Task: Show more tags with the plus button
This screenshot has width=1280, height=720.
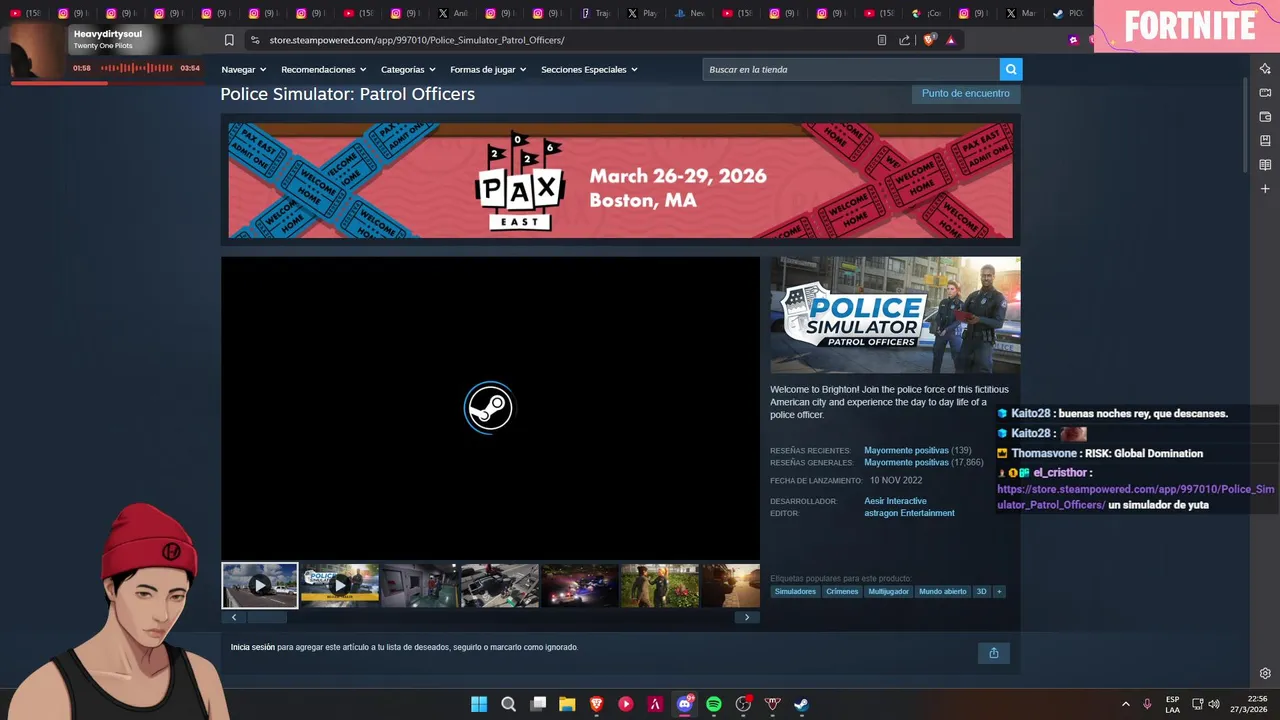Action: click(999, 592)
